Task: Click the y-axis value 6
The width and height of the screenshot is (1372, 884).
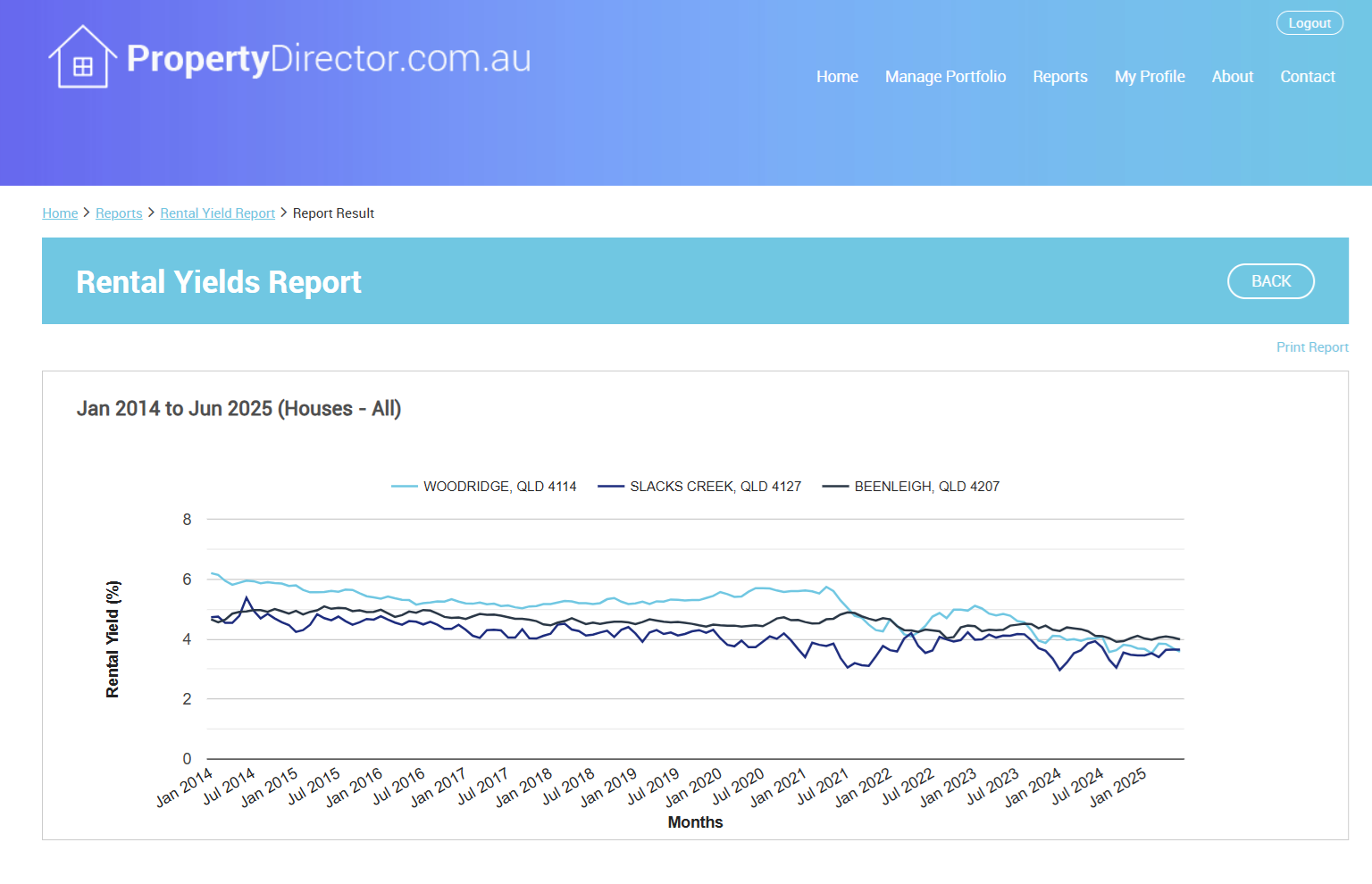Action: [187, 580]
